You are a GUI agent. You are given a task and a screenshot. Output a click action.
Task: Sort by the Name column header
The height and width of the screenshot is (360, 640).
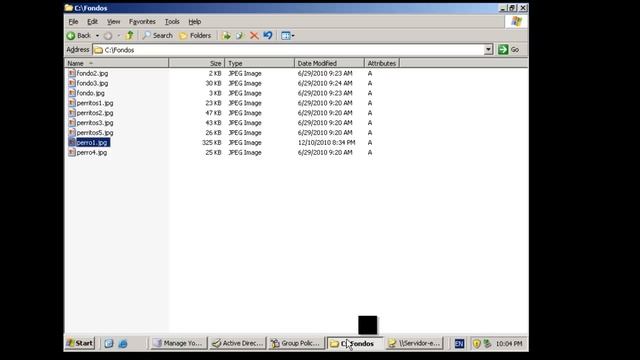(x=116, y=63)
